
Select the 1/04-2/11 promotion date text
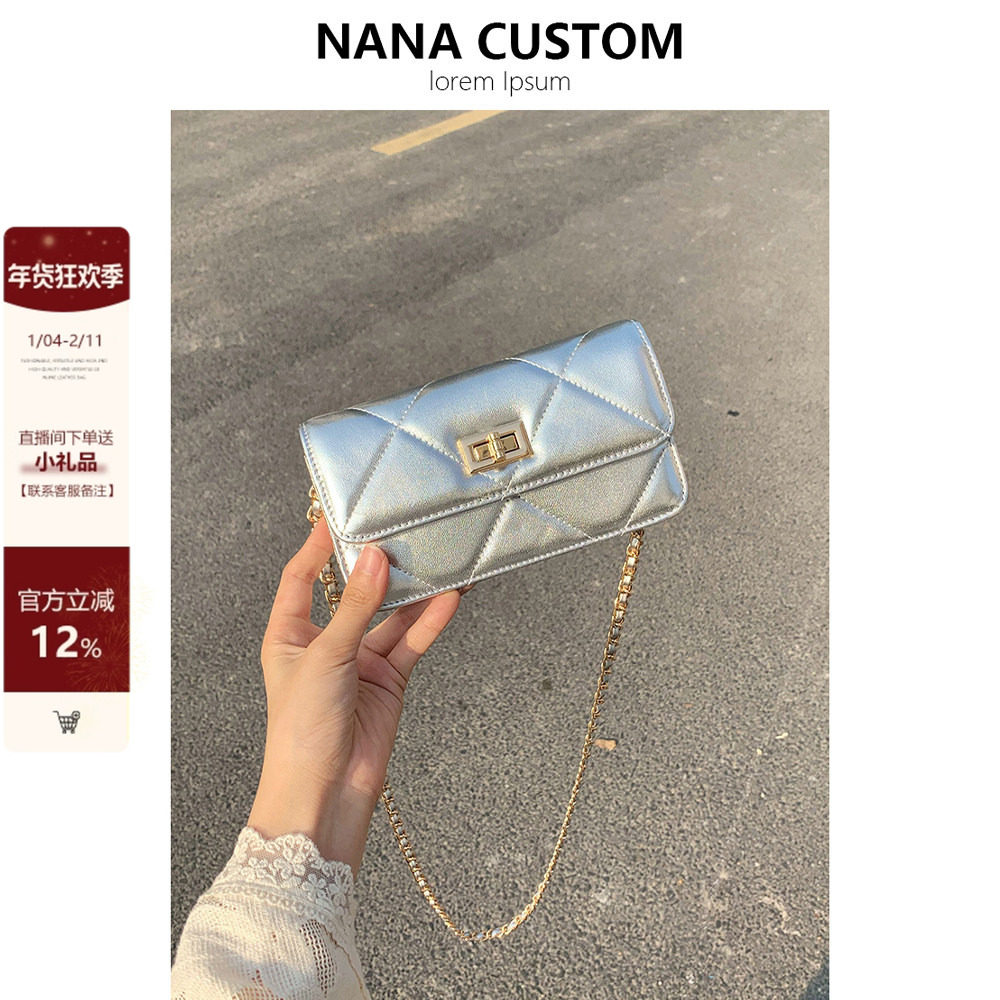(65, 341)
